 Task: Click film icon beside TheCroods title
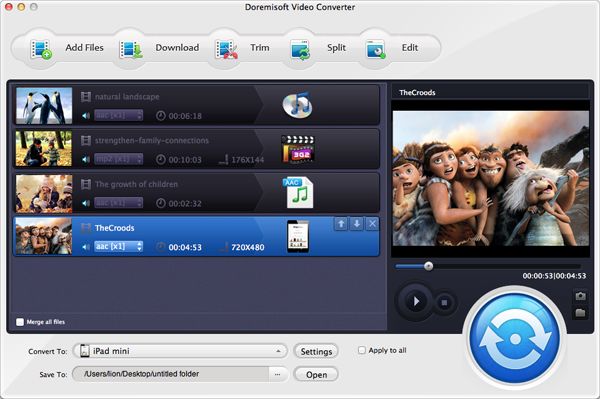tap(86, 228)
